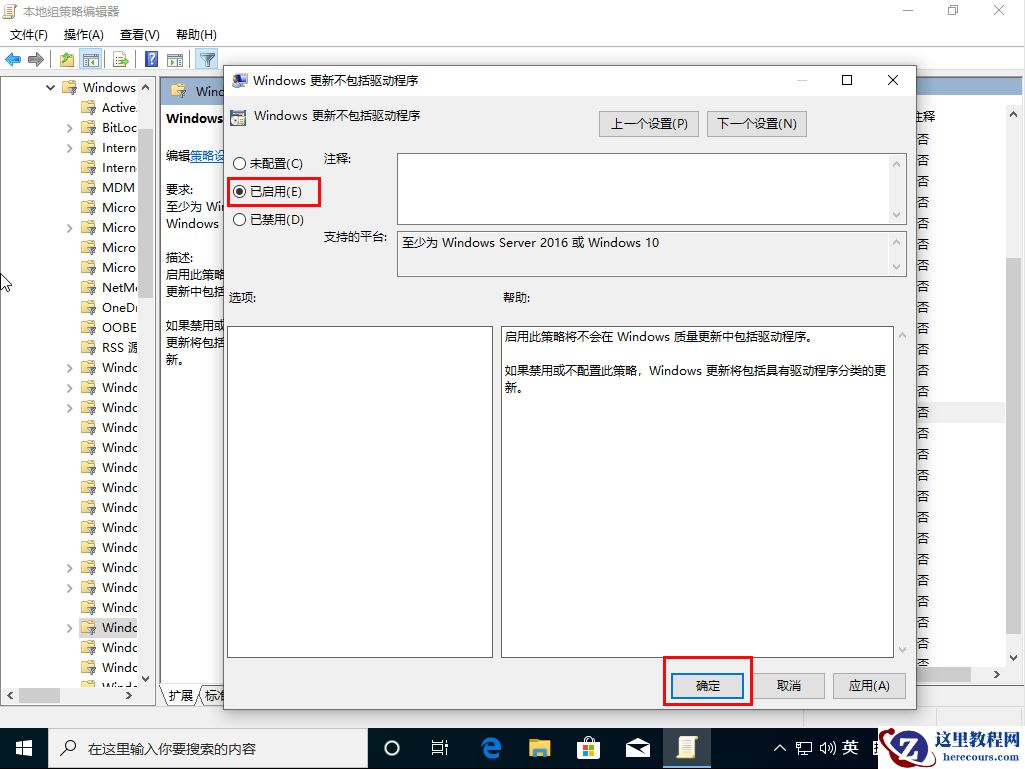Viewport: 1025px width, 769px height.
Task: Select the 已启用 radio button
Action: point(239,191)
